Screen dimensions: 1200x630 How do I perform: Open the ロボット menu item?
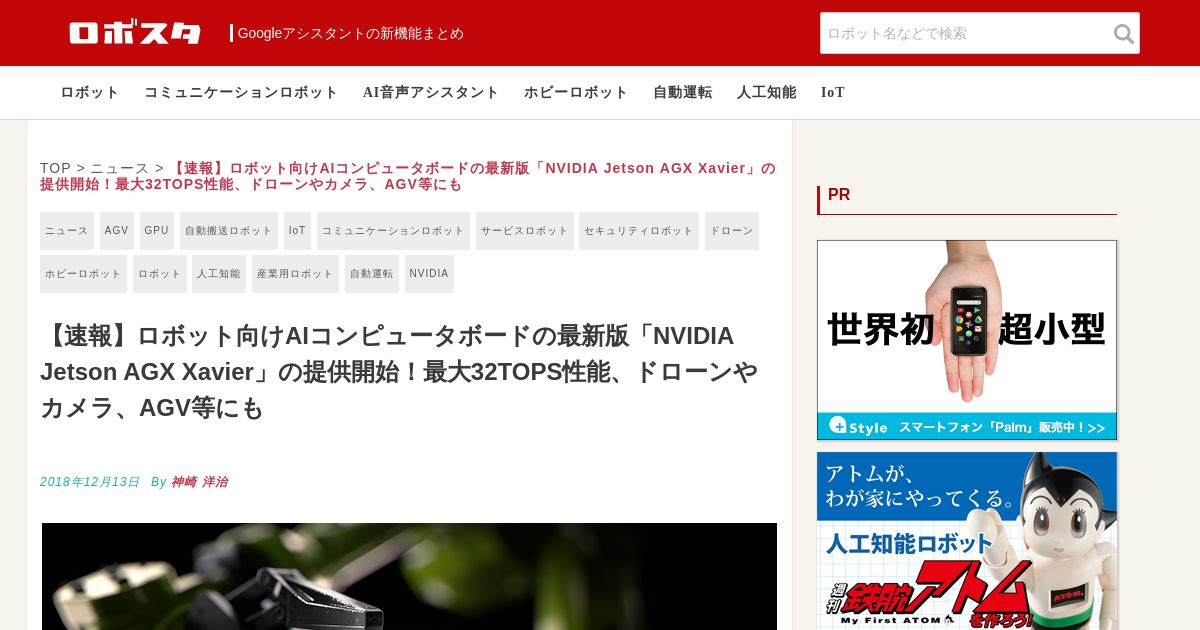(x=90, y=92)
